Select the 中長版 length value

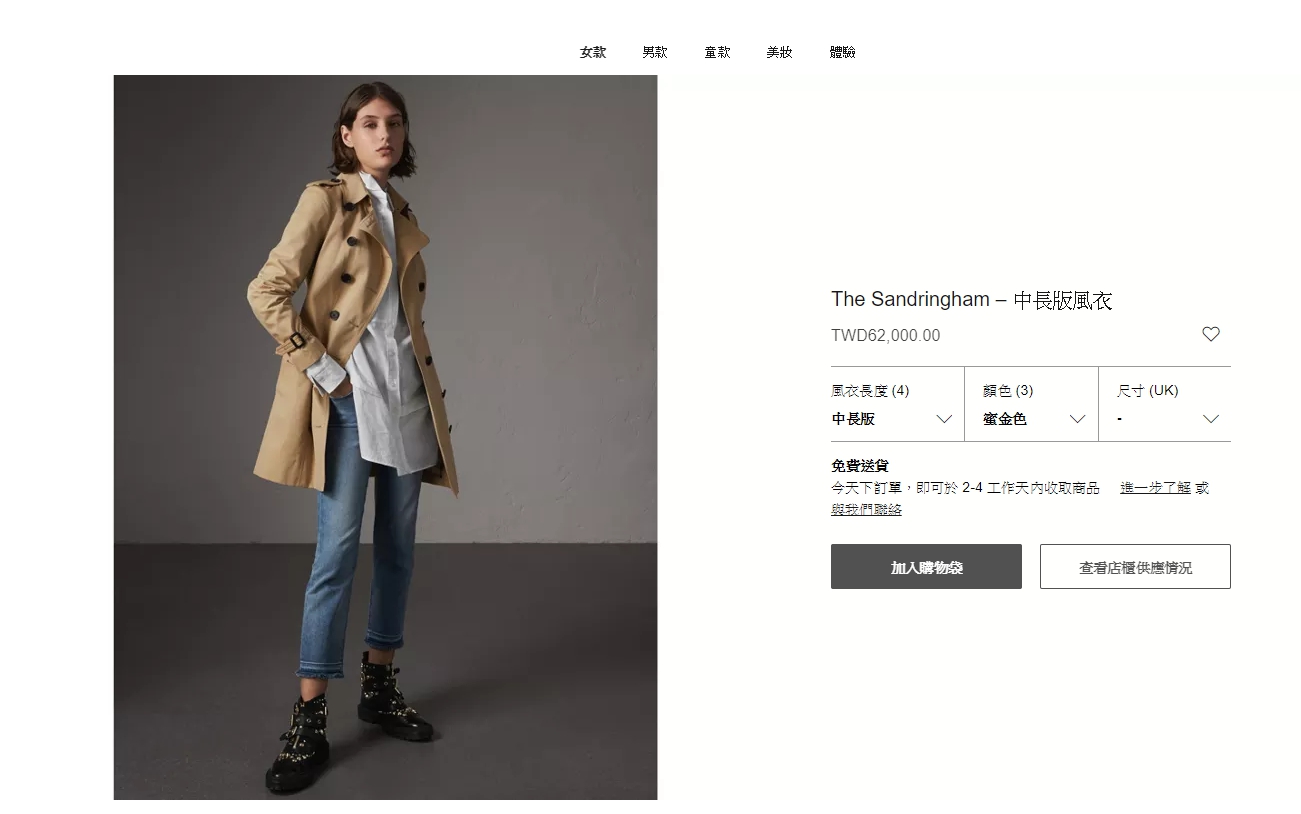[853, 419]
